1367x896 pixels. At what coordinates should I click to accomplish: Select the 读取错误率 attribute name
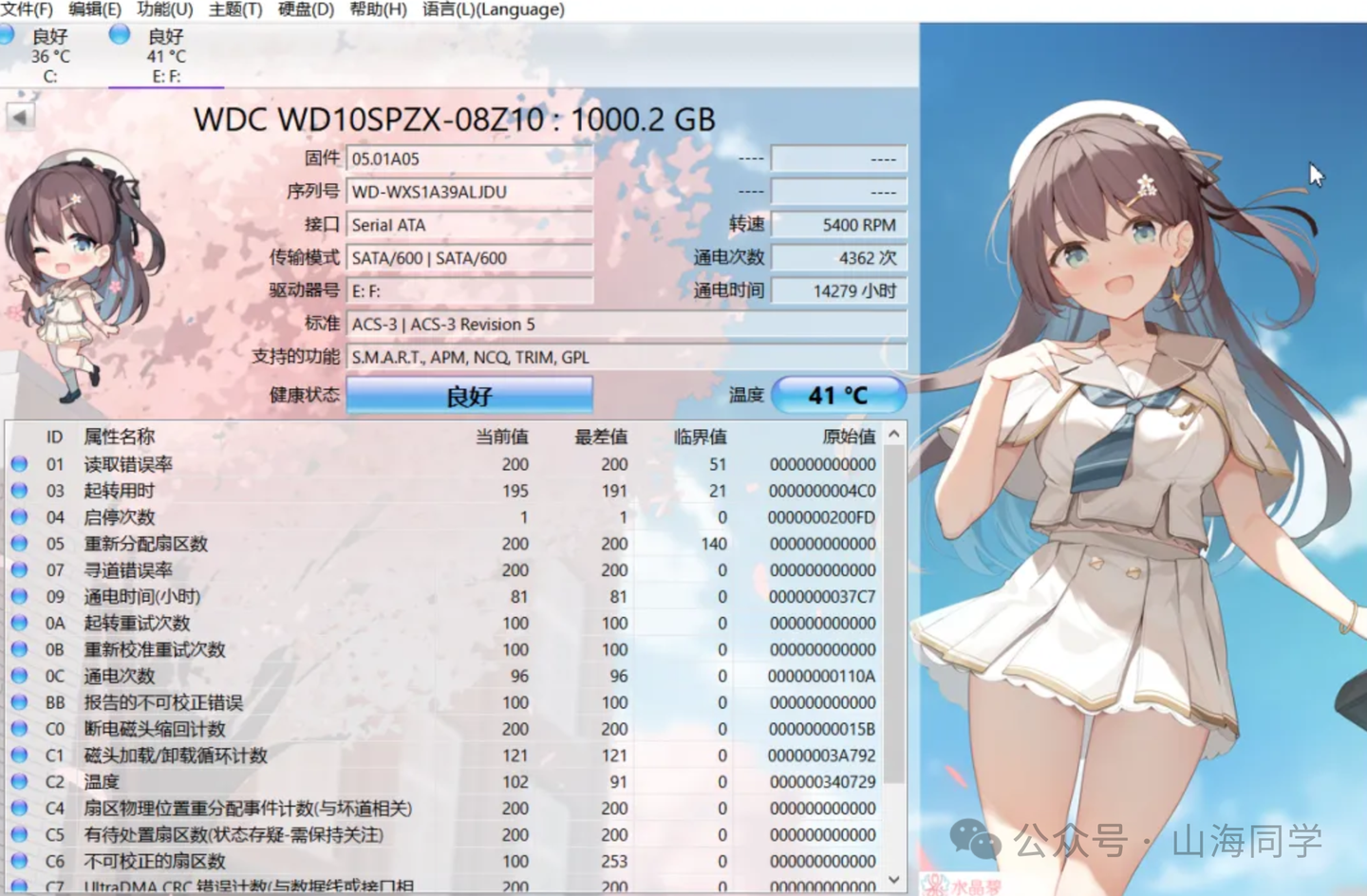click(128, 464)
